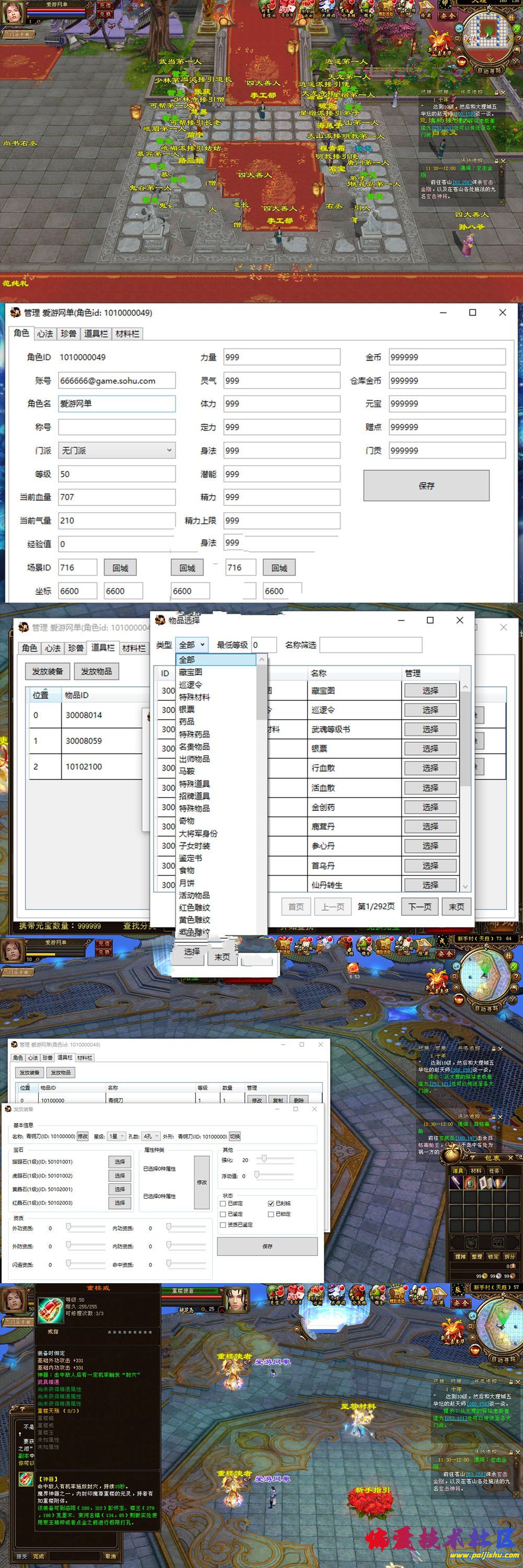This screenshot has width=523, height=1568.
Task: Uncheck the 已刻铭 checkbox
Action: [271, 1203]
